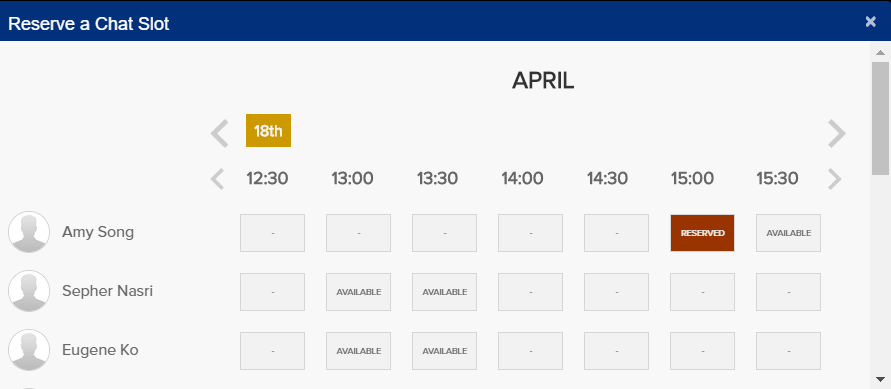Go to previous date with left chevron
Viewport: 891px width, 389px height.
[x=219, y=134]
